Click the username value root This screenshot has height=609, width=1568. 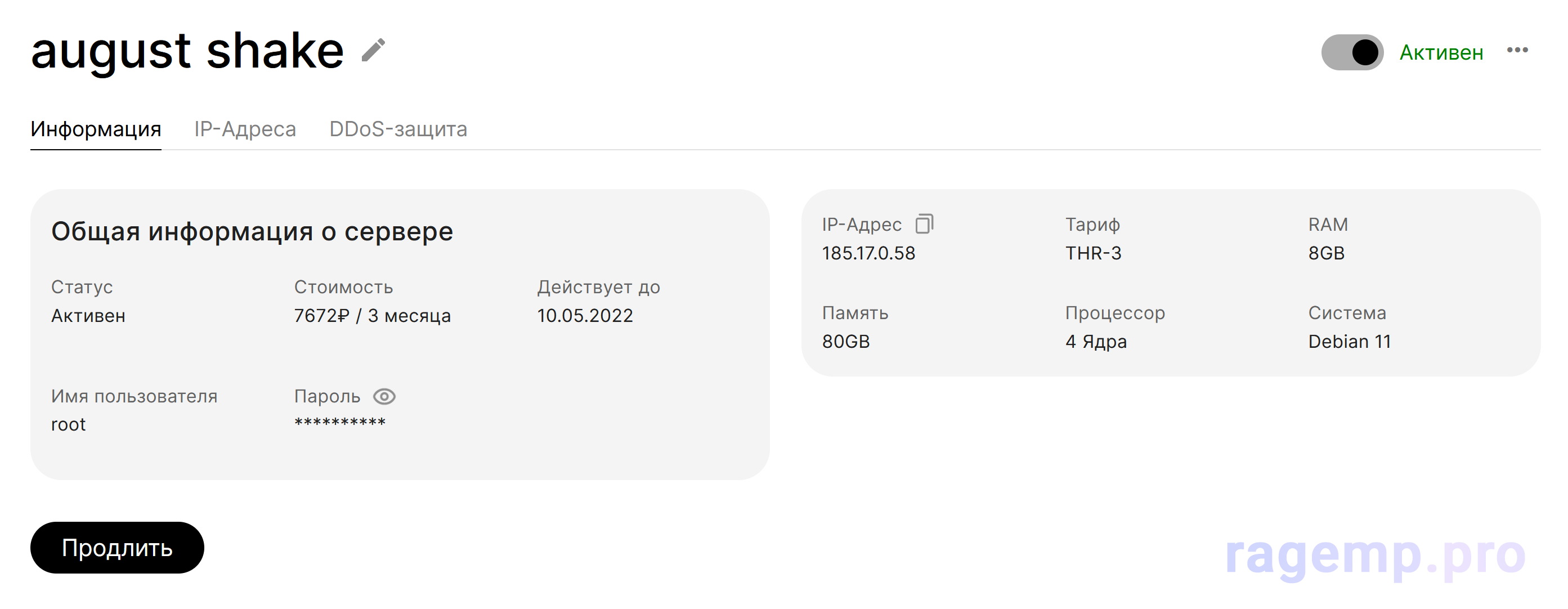(x=68, y=424)
